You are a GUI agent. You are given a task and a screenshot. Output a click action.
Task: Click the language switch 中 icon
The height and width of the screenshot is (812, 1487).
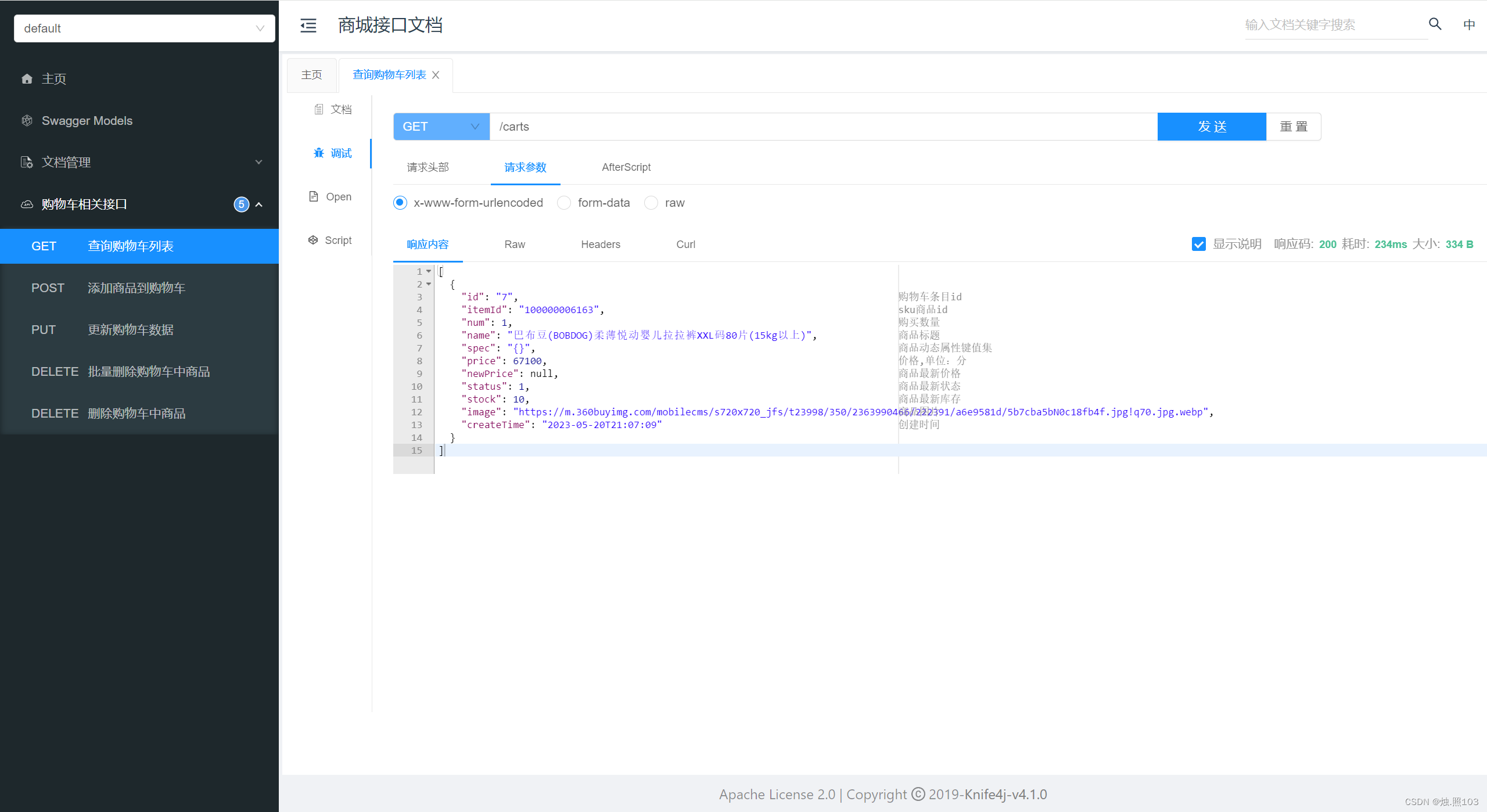click(1469, 25)
